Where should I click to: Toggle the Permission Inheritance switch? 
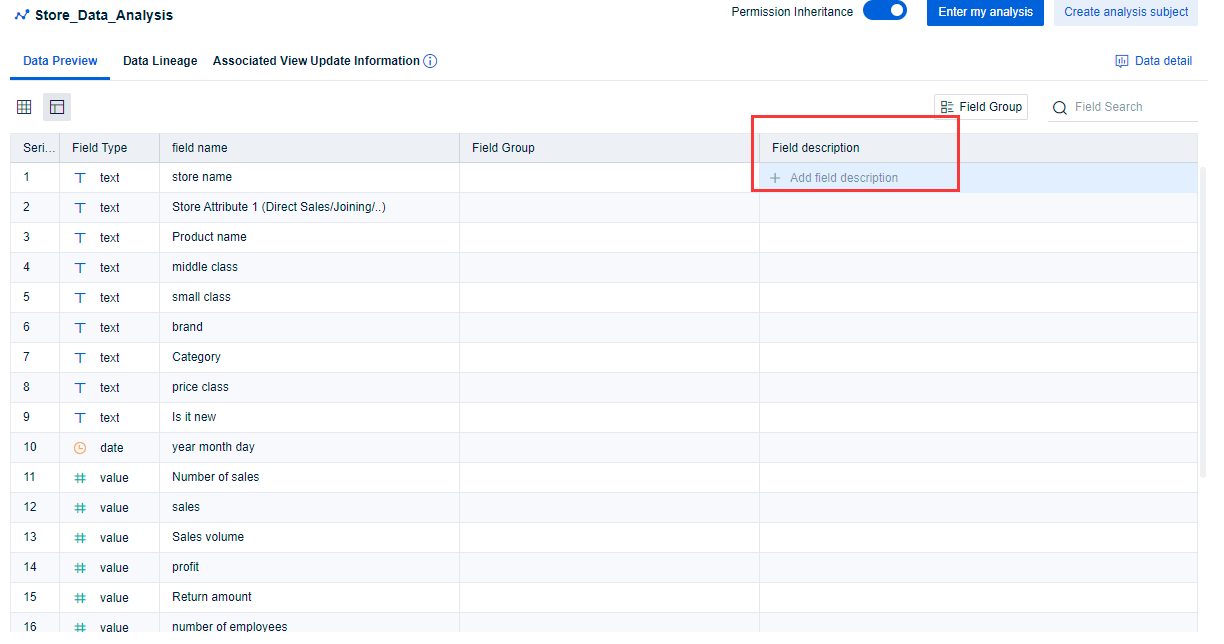click(x=885, y=11)
